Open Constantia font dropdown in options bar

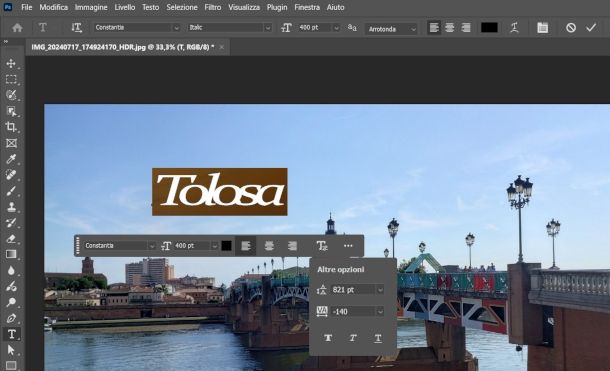[x=176, y=28]
